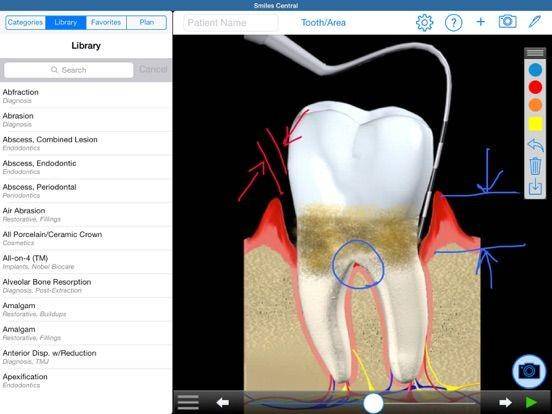
Task: Click the animation slider knob
Action: coord(373,403)
